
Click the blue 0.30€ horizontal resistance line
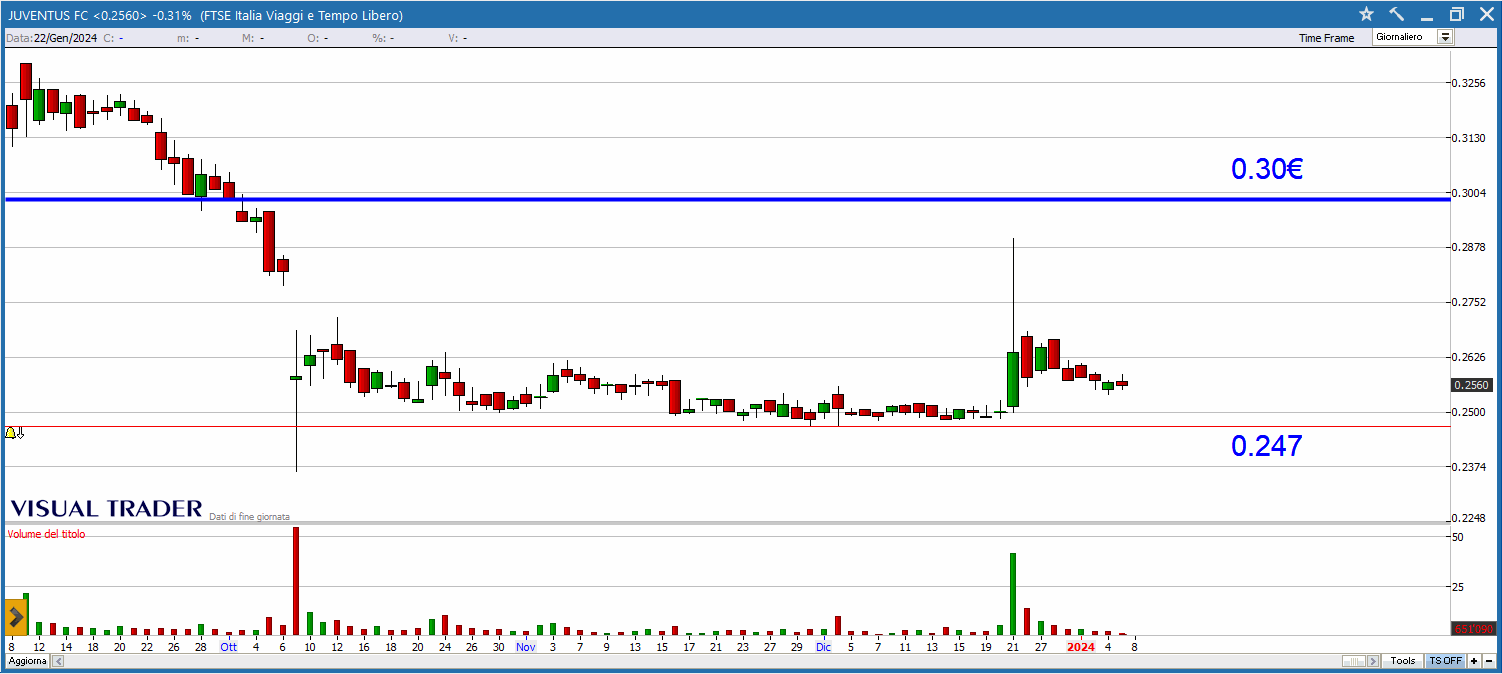click(727, 199)
